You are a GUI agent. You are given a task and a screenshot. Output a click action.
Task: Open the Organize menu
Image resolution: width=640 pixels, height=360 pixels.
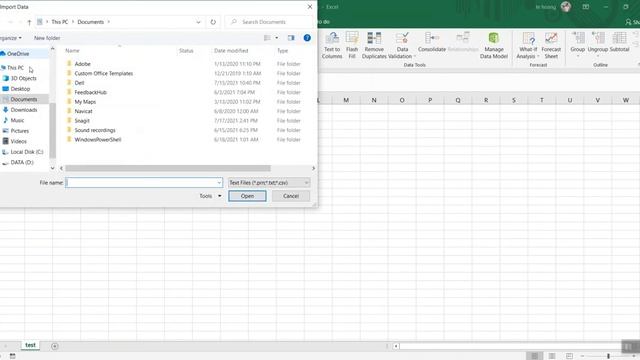click(x=11, y=38)
